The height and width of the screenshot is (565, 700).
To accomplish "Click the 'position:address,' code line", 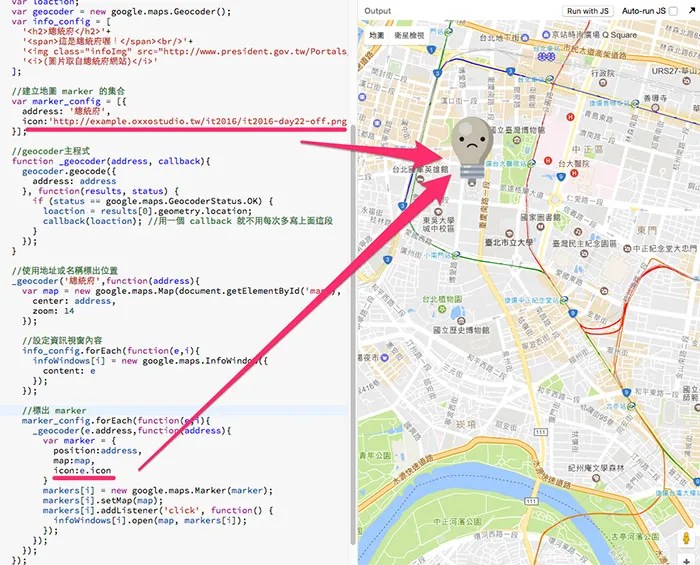I will [97, 450].
